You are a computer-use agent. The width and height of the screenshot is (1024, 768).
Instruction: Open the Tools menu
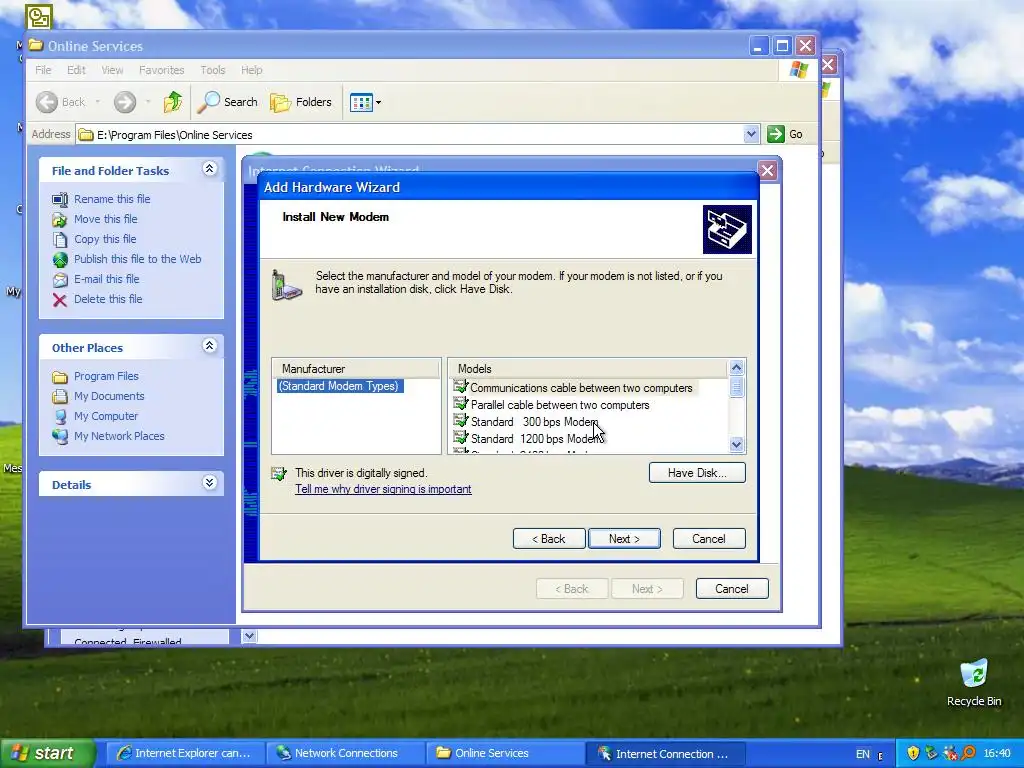click(x=212, y=70)
